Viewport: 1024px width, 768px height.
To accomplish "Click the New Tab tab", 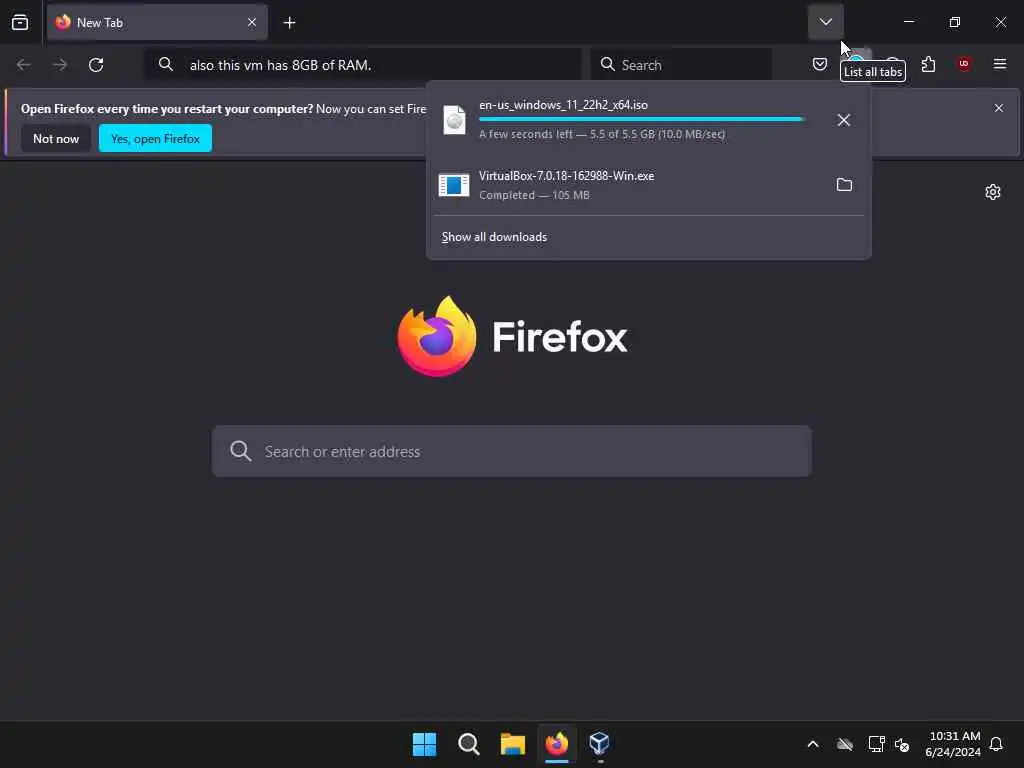I will [x=157, y=22].
